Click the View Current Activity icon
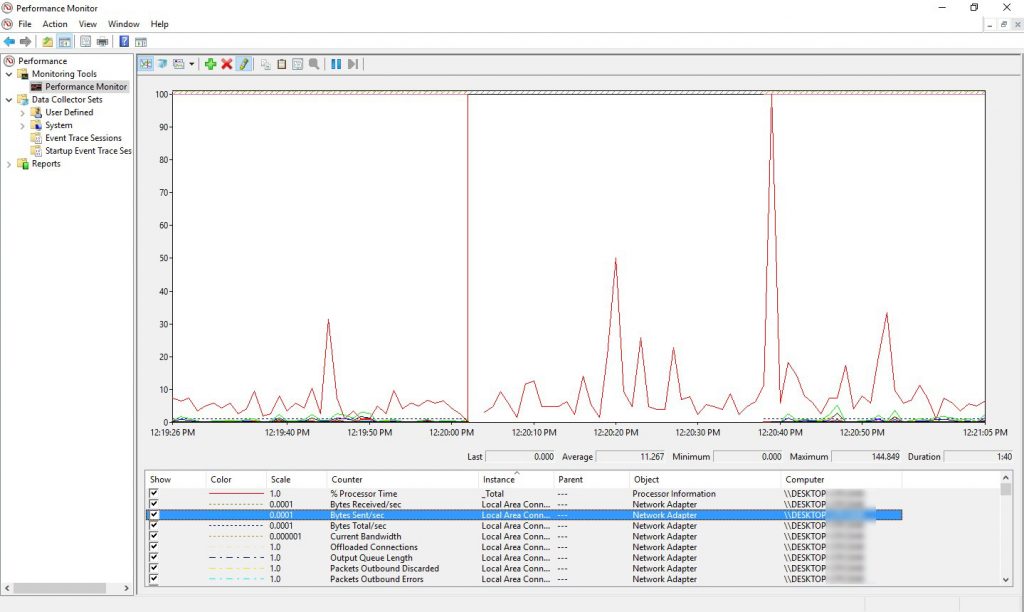Screen dimensions: 1024x612 [x=145, y=64]
